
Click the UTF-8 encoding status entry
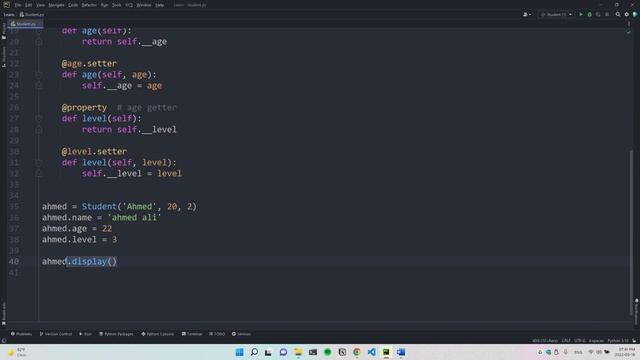tap(580, 340)
